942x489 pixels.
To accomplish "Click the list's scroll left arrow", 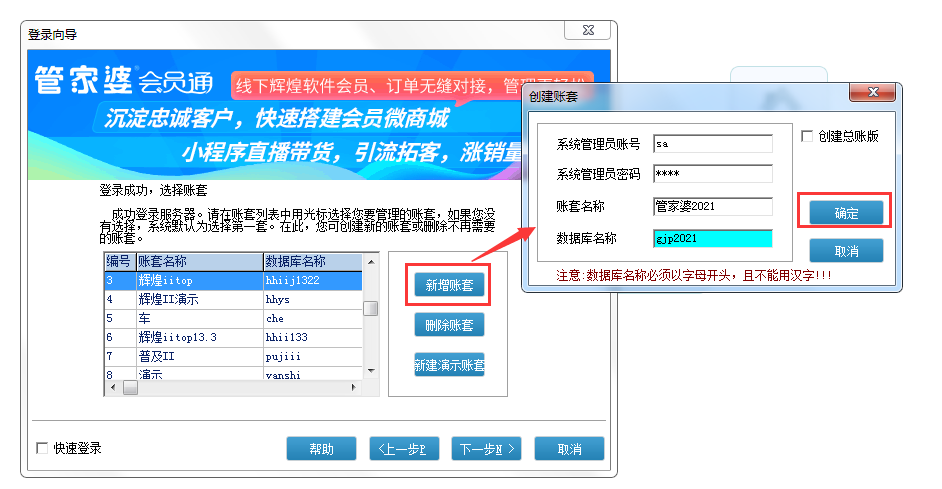I will [x=113, y=387].
